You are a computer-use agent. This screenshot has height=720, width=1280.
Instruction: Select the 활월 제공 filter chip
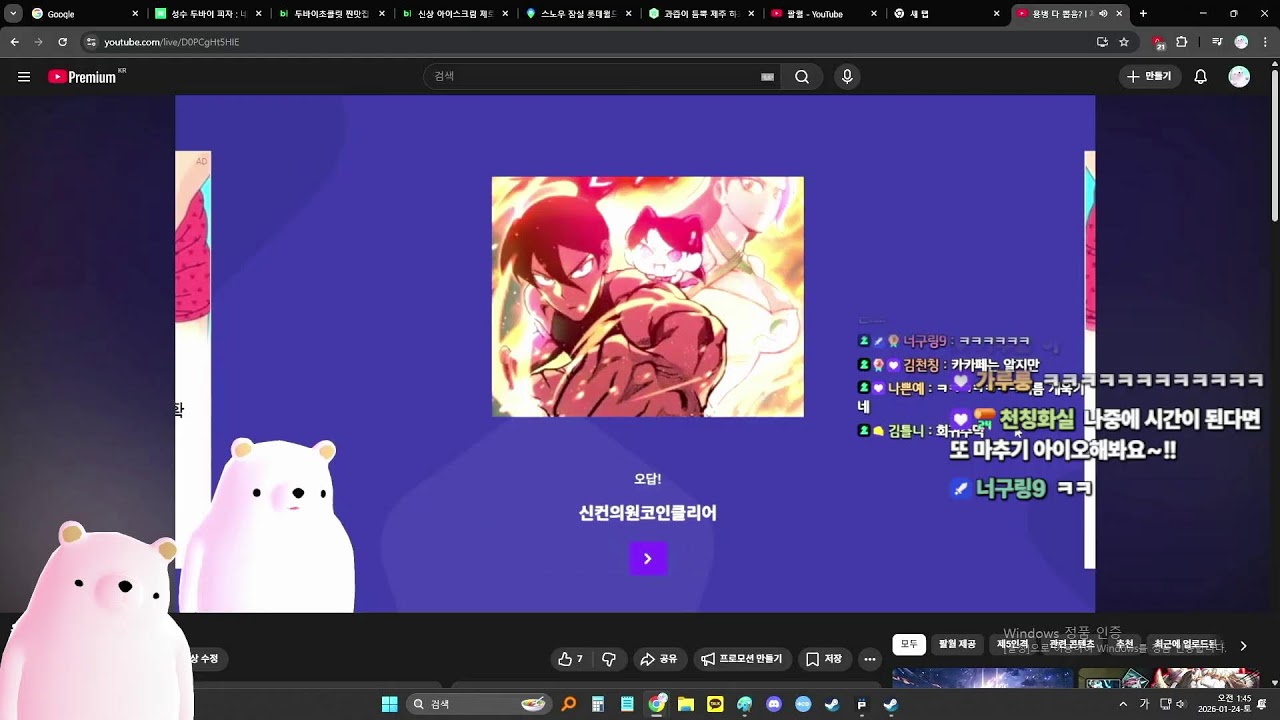[957, 645]
